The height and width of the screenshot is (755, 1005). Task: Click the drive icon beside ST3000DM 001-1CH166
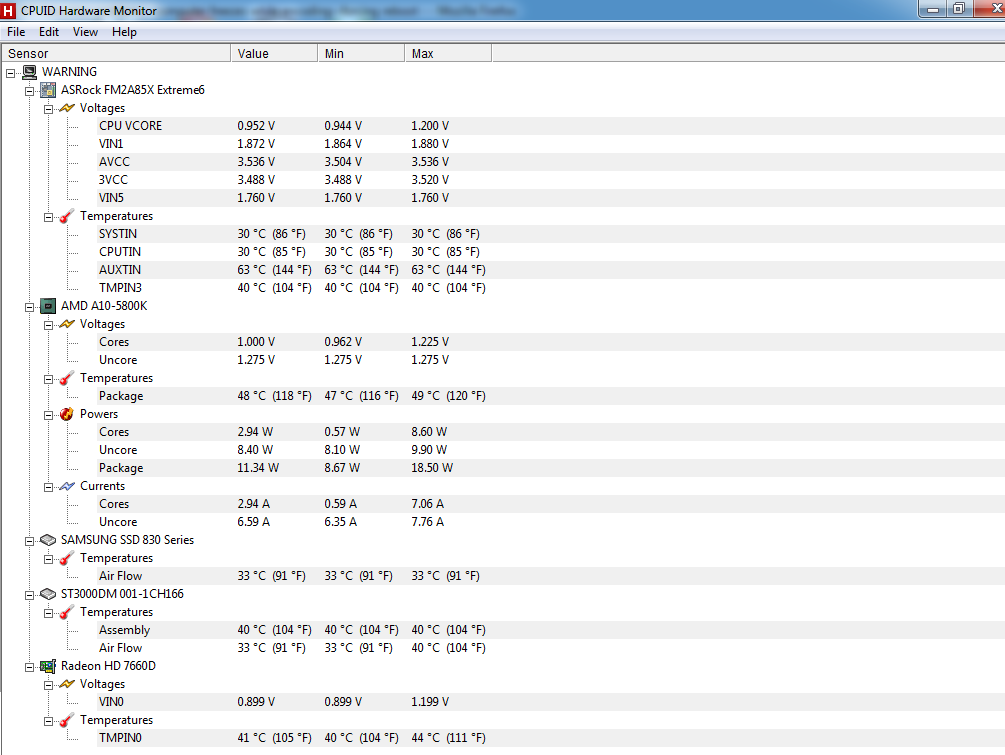pyautogui.click(x=48, y=594)
